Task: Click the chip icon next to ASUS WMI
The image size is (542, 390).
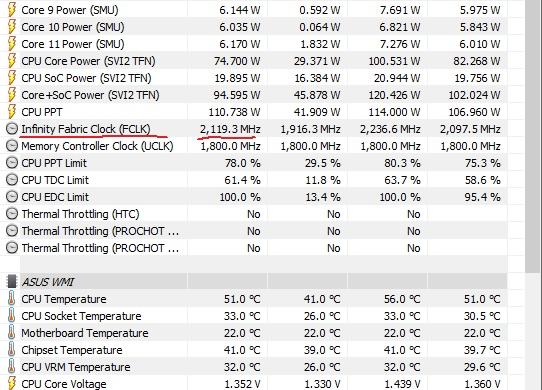Action: tap(12, 281)
